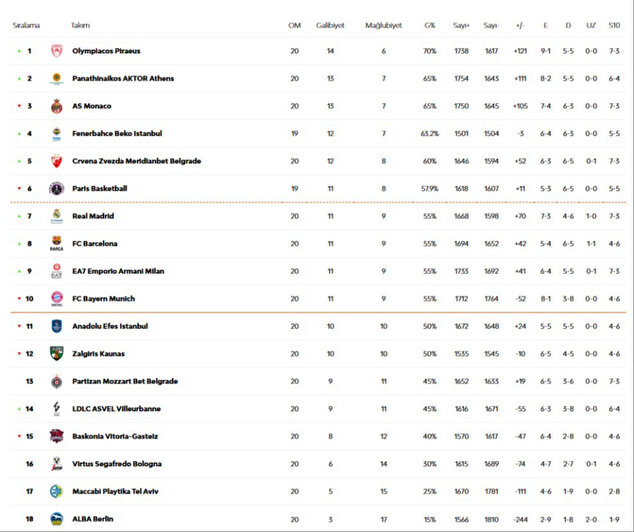Screen dimensions: 634x532
Task: Click the Zalgiris Kaunas green shield logo
Action: point(57,353)
